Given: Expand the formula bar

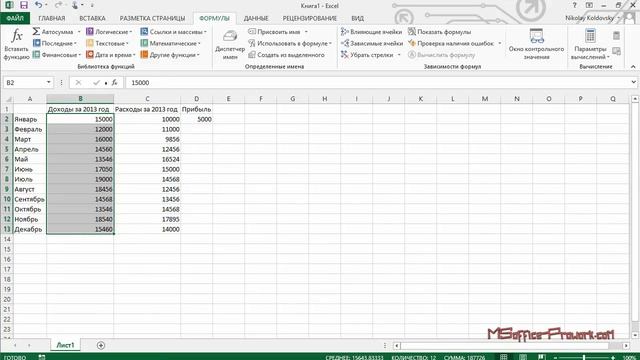Looking at the screenshot, I should coord(633,82).
